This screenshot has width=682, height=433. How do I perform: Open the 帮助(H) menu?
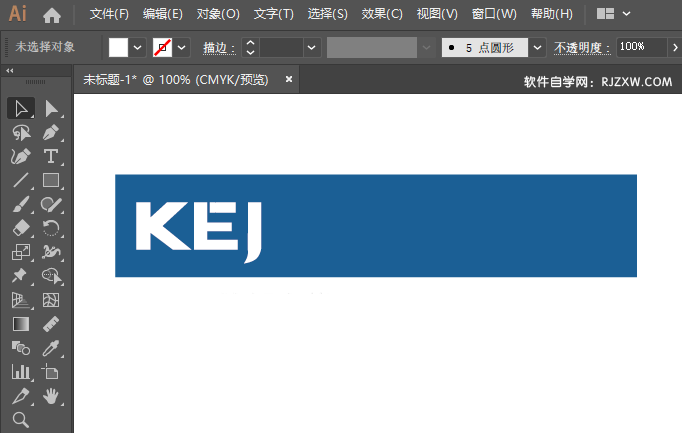point(552,14)
